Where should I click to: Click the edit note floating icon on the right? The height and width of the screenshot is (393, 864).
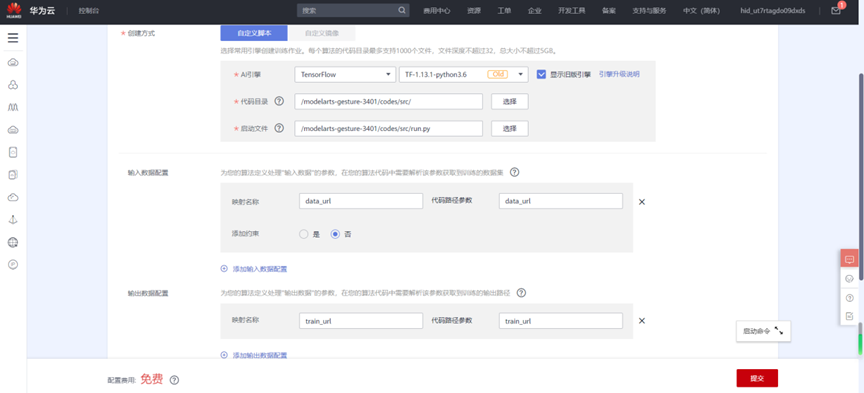pos(849,316)
